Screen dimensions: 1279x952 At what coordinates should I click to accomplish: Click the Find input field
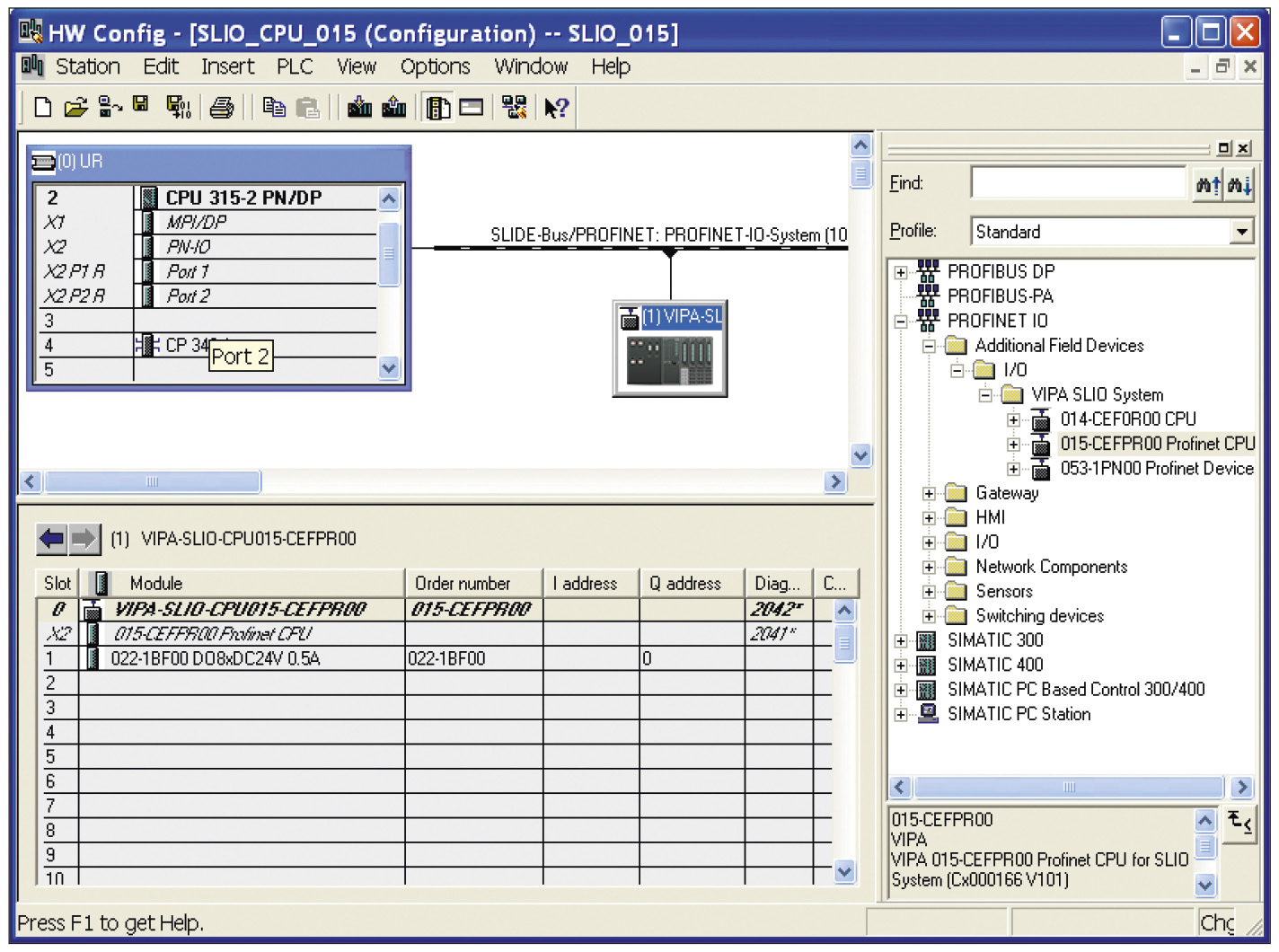1079,183
